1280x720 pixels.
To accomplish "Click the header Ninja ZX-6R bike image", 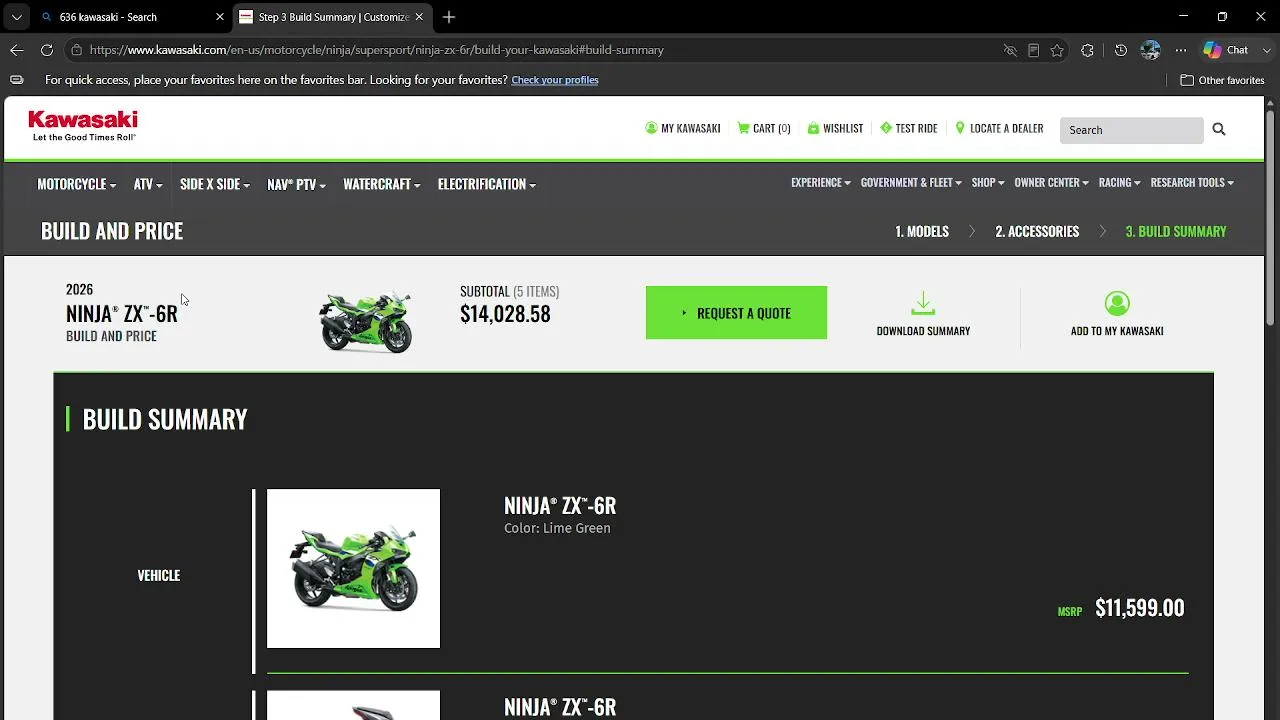I will [x=365, y=321].
